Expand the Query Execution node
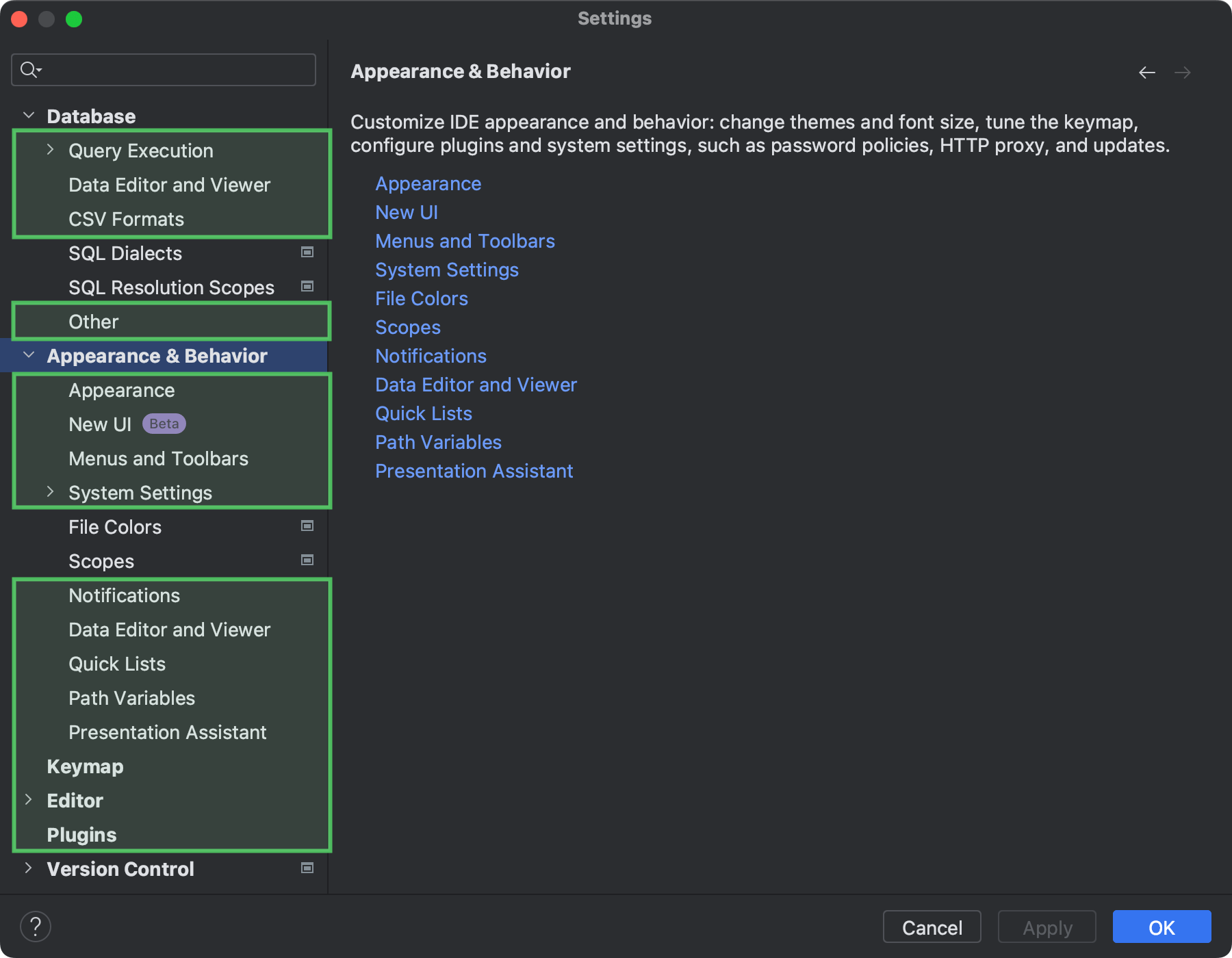1232x958 pixels. pyautogui.click(x=50, y=150)
